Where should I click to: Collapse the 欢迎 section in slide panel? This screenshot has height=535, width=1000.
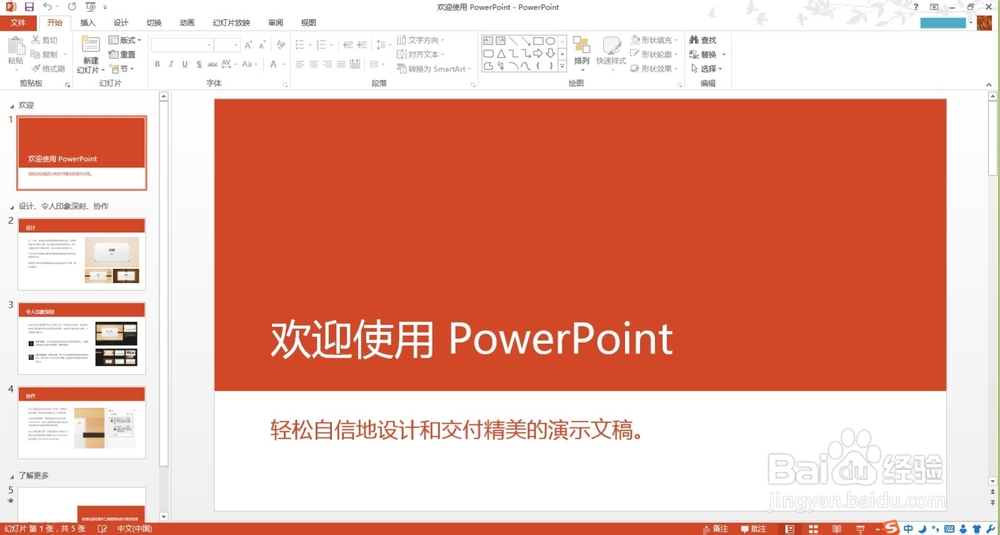point(12,106)
